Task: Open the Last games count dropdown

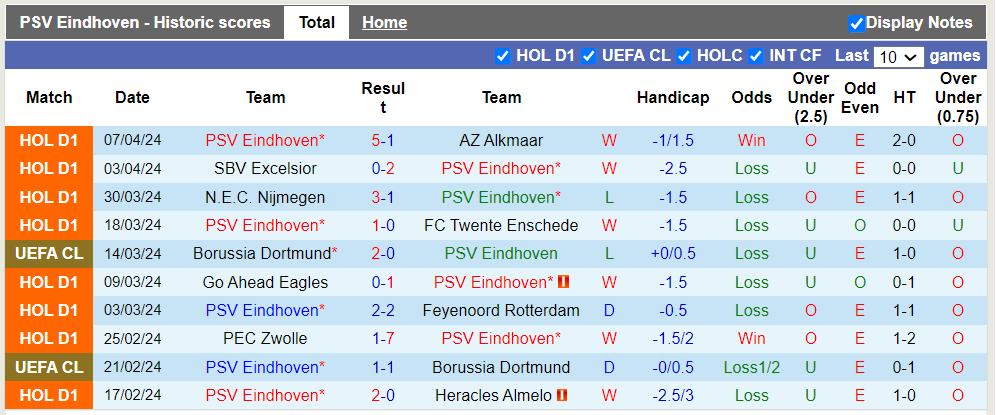Action: tap(898, 57)
